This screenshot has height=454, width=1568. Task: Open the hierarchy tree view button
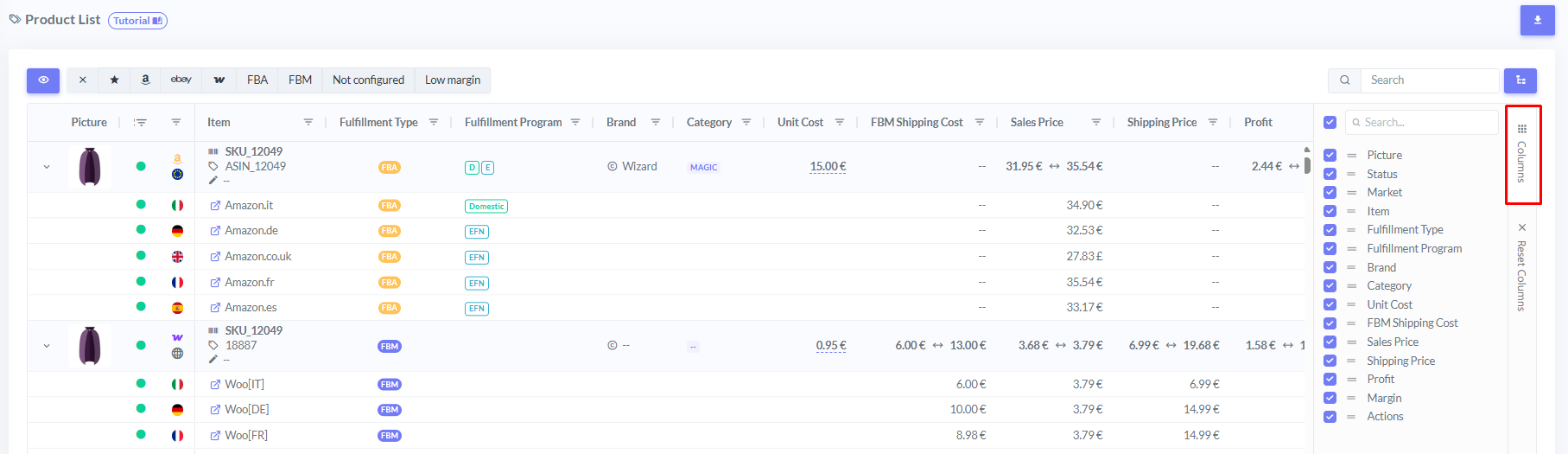[1520, 80]
